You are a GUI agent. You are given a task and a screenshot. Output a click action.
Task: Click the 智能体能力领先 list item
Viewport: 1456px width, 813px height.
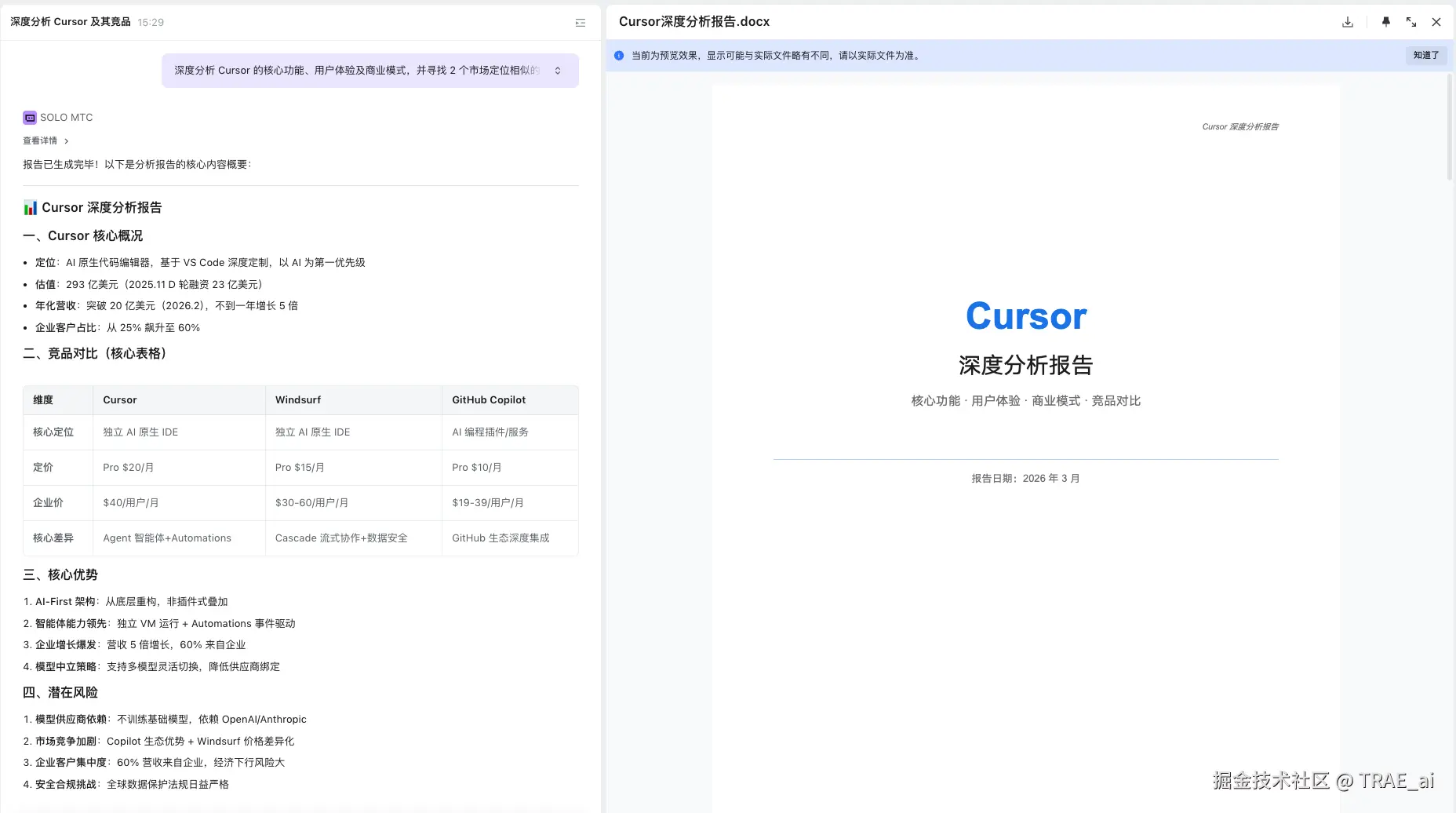point(159,624)
